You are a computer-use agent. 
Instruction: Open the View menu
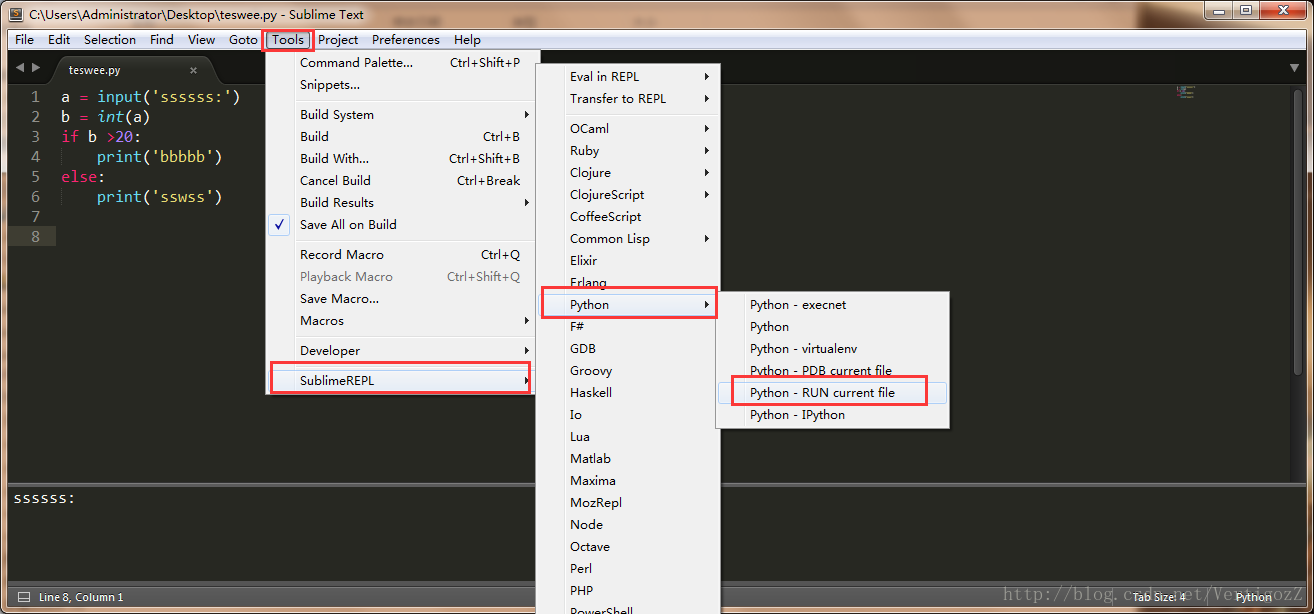tap(201, 40)
